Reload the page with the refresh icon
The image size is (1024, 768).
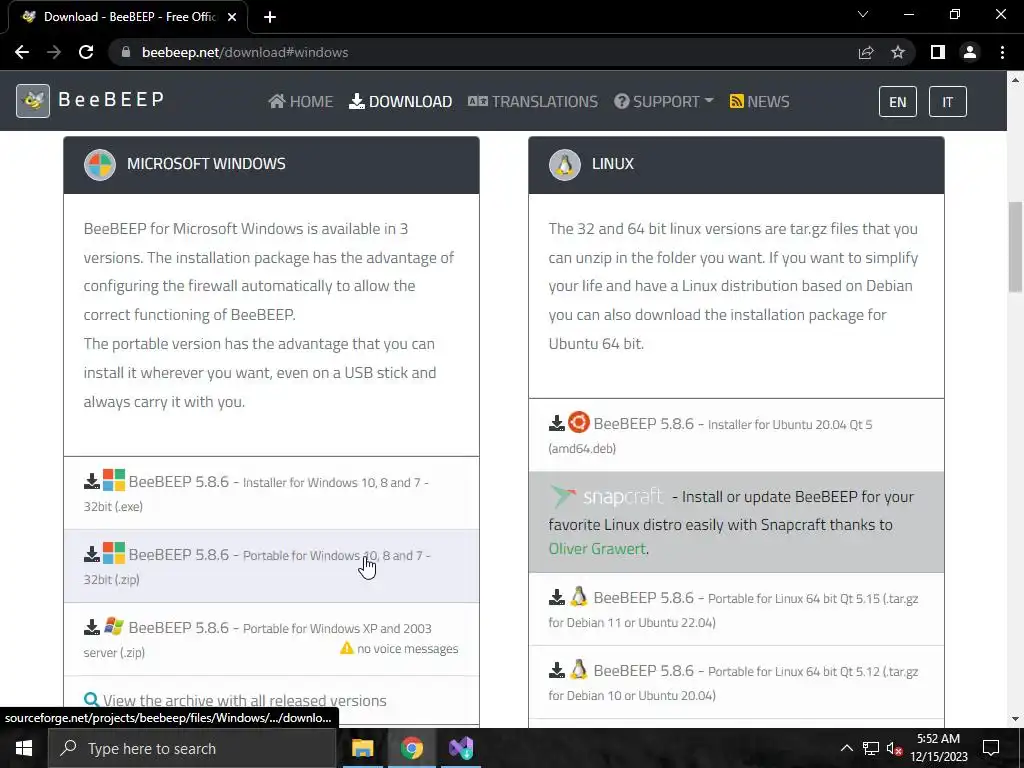tap(86, 52)
